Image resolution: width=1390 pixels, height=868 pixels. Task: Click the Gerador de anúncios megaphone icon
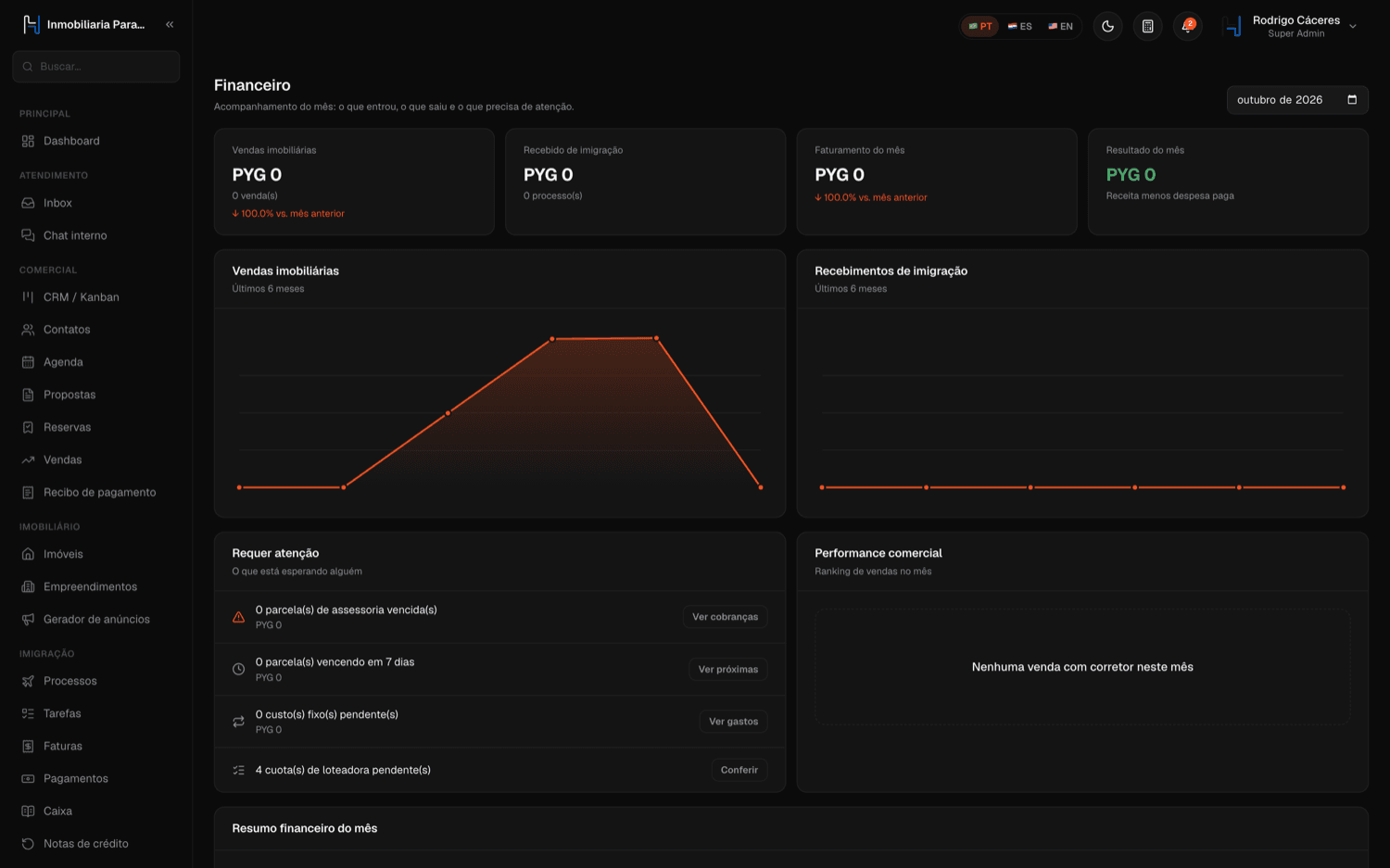click(28, 619)
